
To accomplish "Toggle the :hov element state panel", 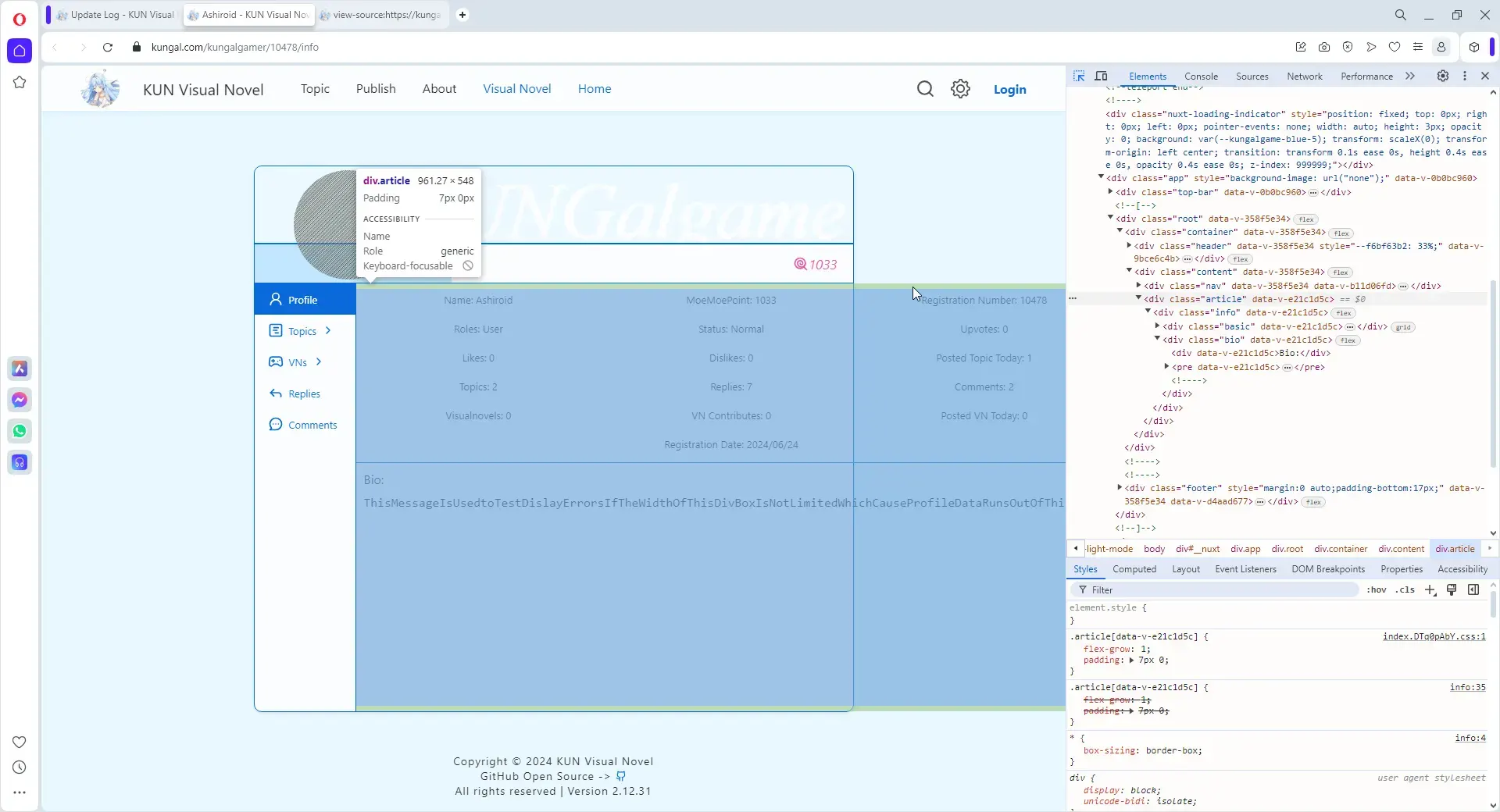I will pos(1377,589).
